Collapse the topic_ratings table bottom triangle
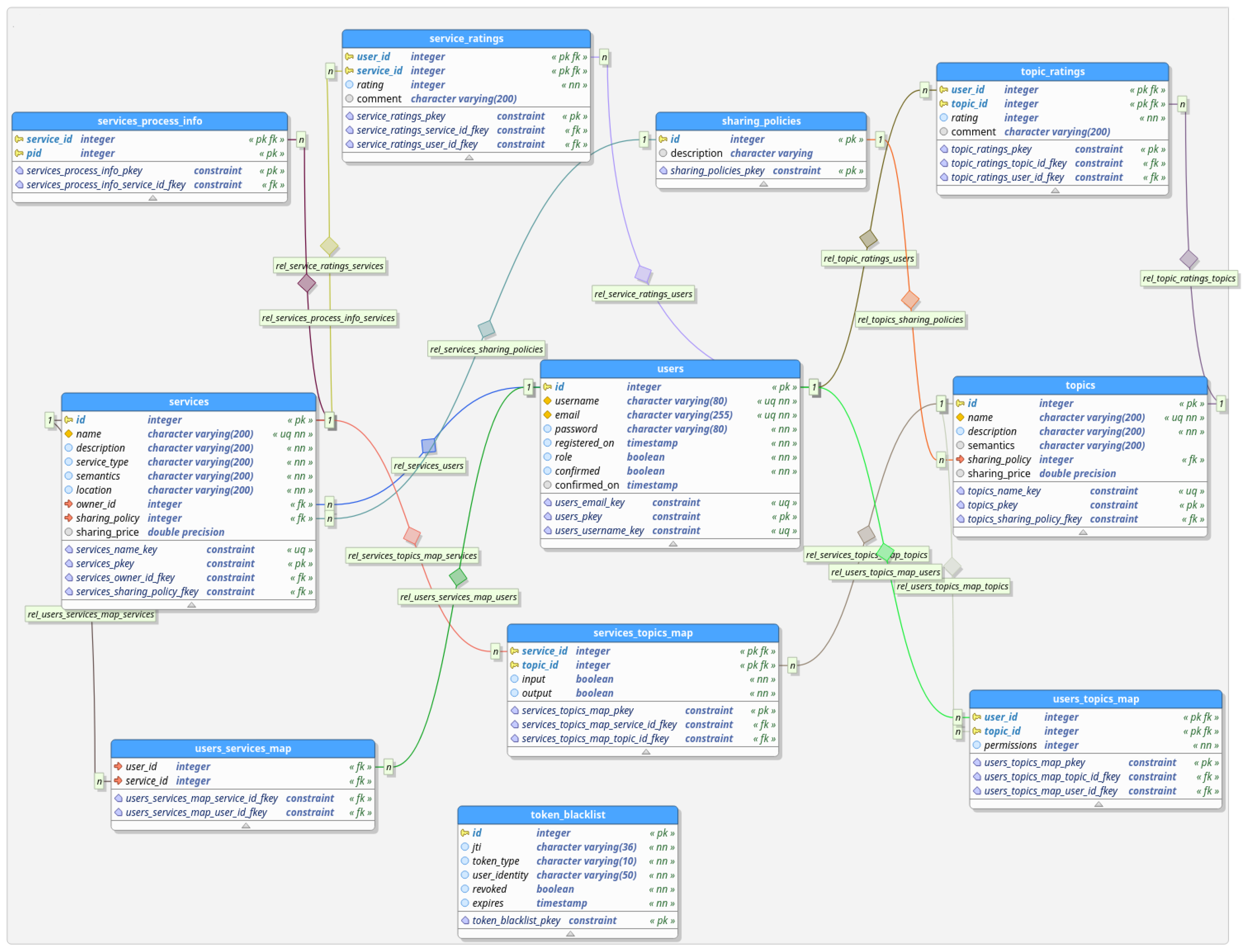Screen dimensions: 1248x952 (x=1055, y=190)
